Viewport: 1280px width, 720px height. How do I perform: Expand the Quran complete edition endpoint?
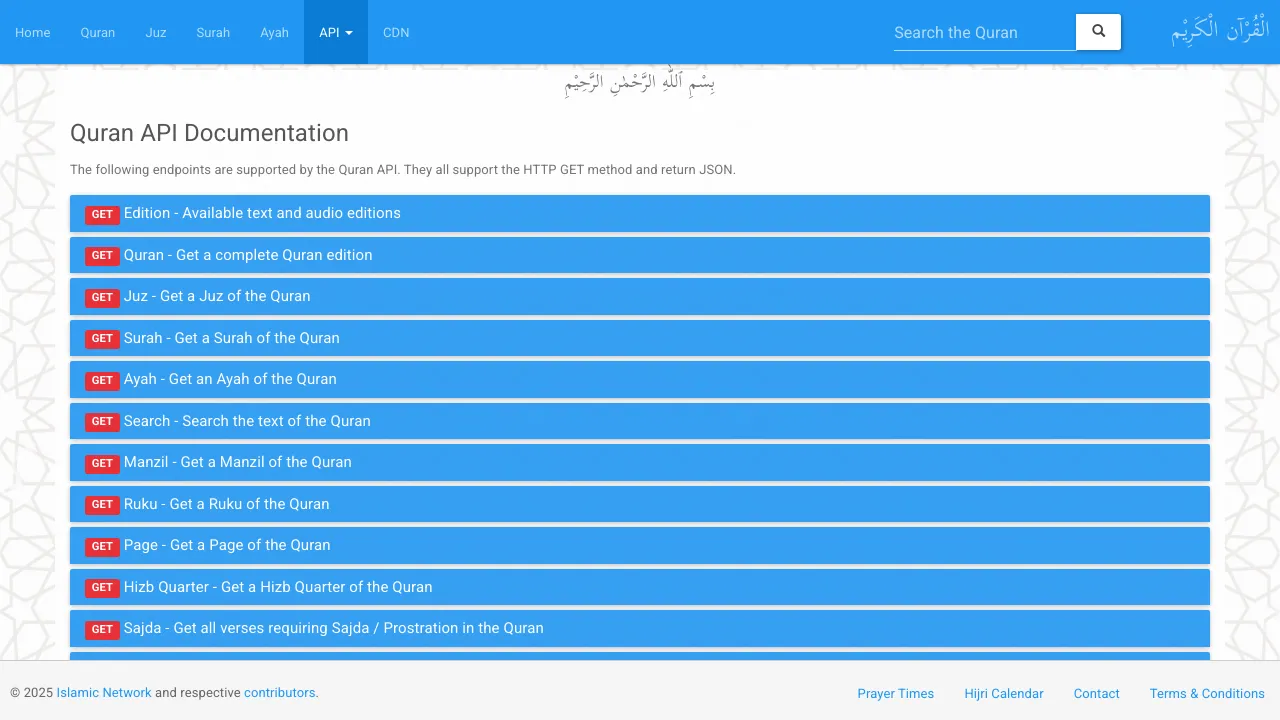point(640,255)
